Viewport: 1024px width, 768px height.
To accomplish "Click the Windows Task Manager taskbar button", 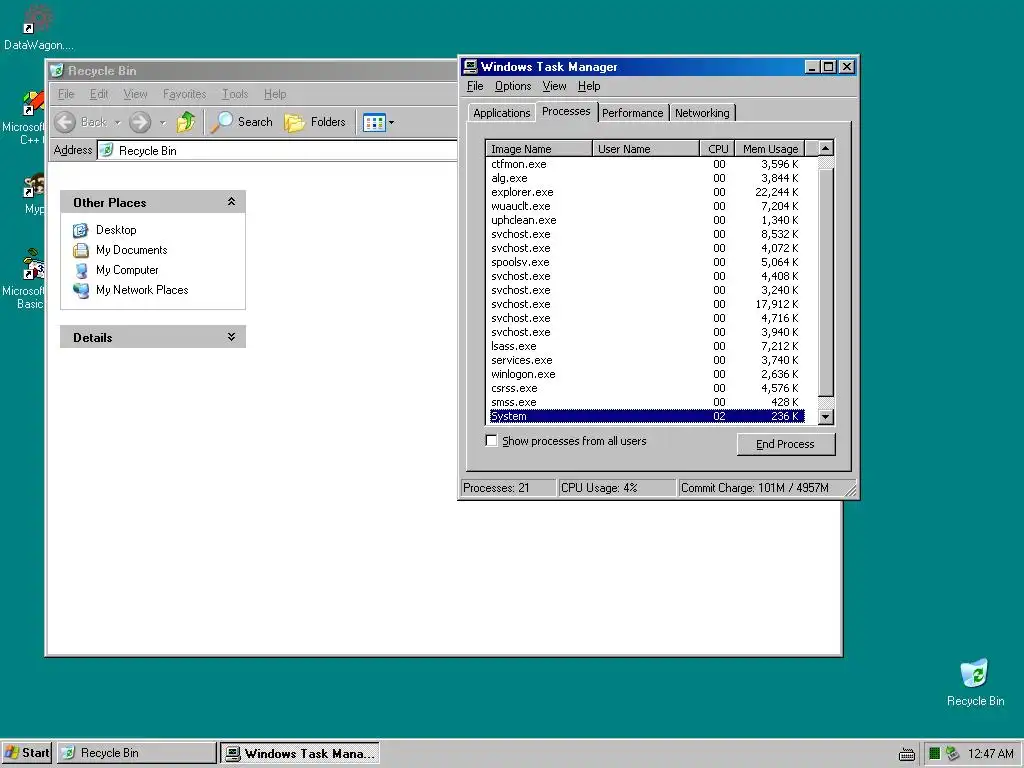I will [300, 753].
